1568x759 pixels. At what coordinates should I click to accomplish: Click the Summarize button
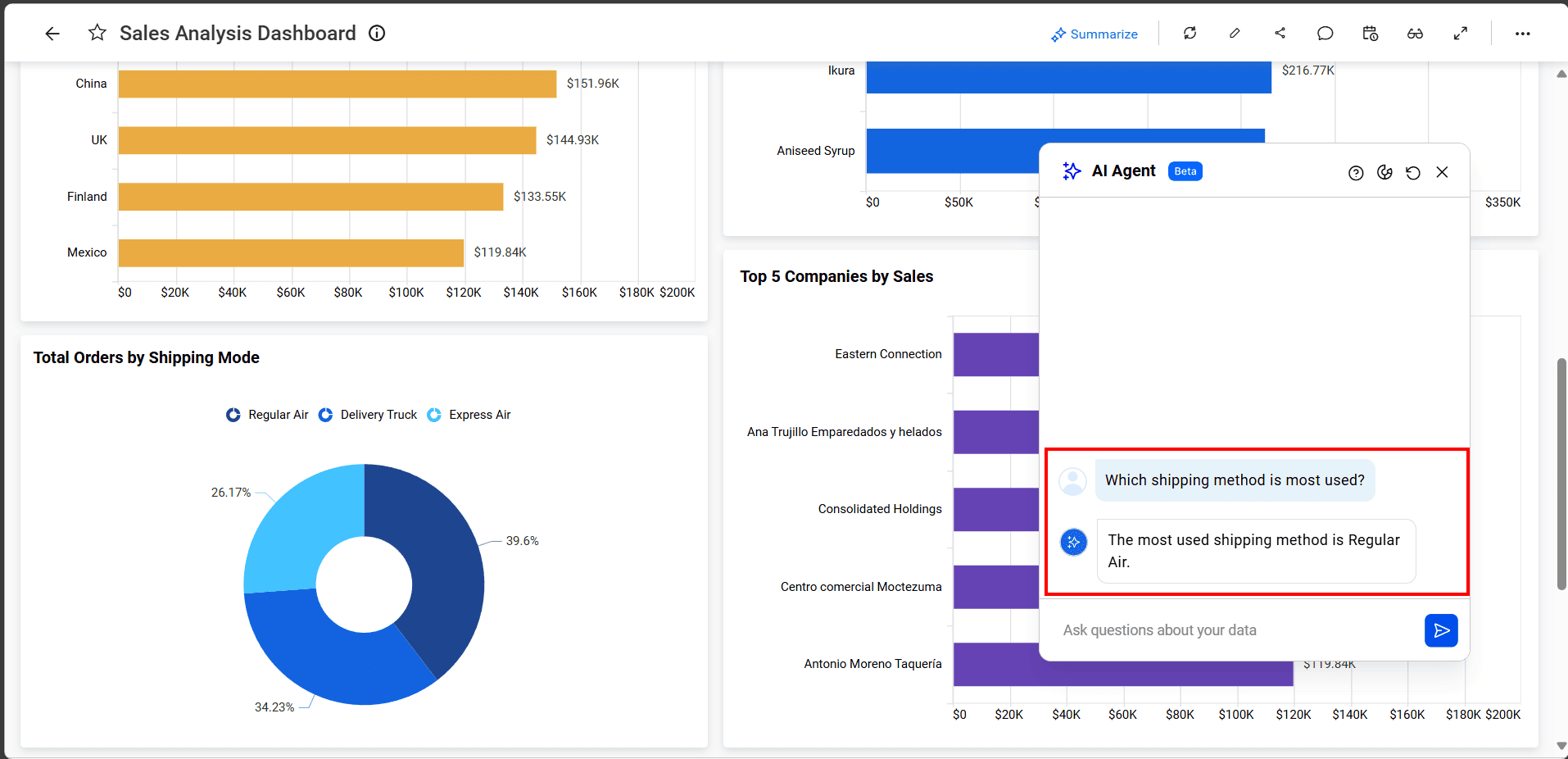tap(1094, 34)
